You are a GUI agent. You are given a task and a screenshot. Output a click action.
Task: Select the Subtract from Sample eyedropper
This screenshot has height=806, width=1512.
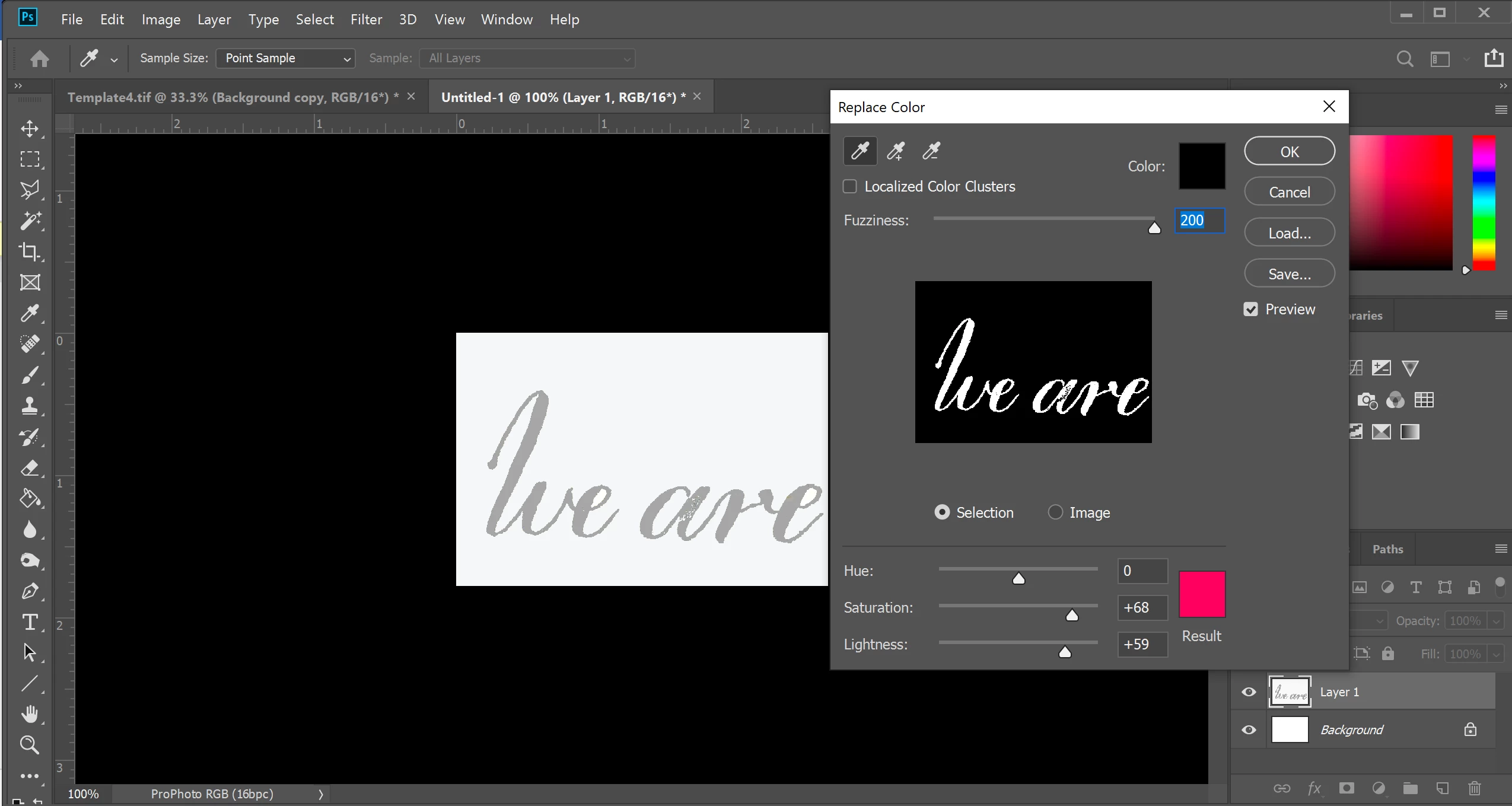(931, 151)
